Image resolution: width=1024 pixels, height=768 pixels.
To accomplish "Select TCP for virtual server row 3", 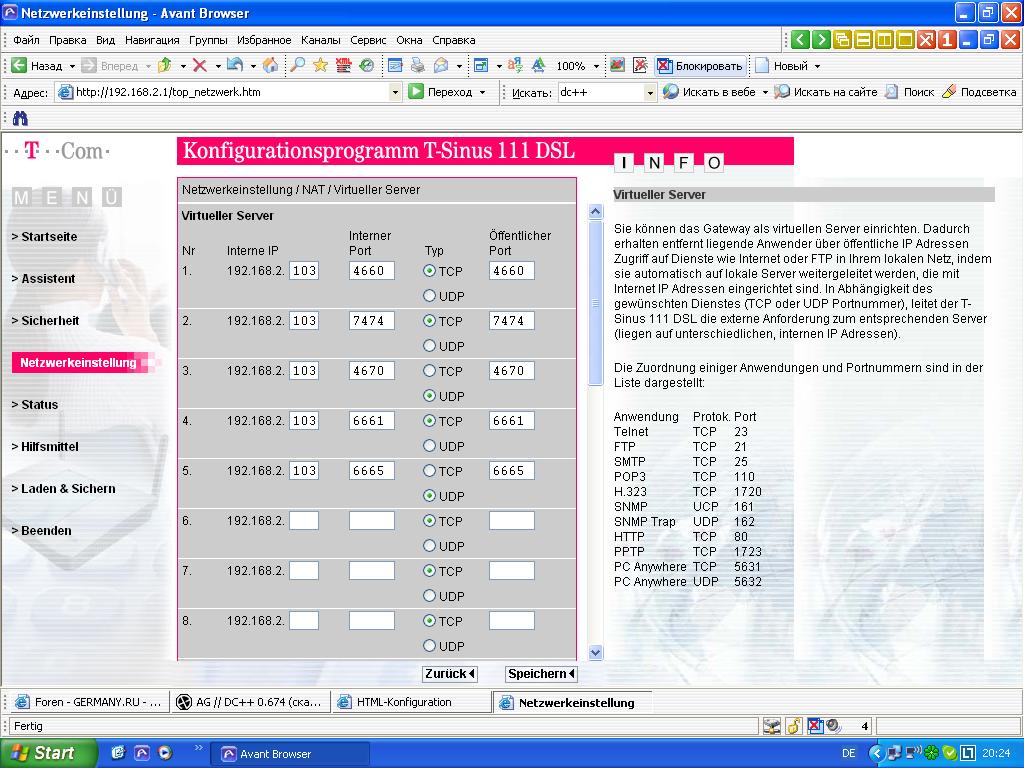I will [x=429, y=371].
